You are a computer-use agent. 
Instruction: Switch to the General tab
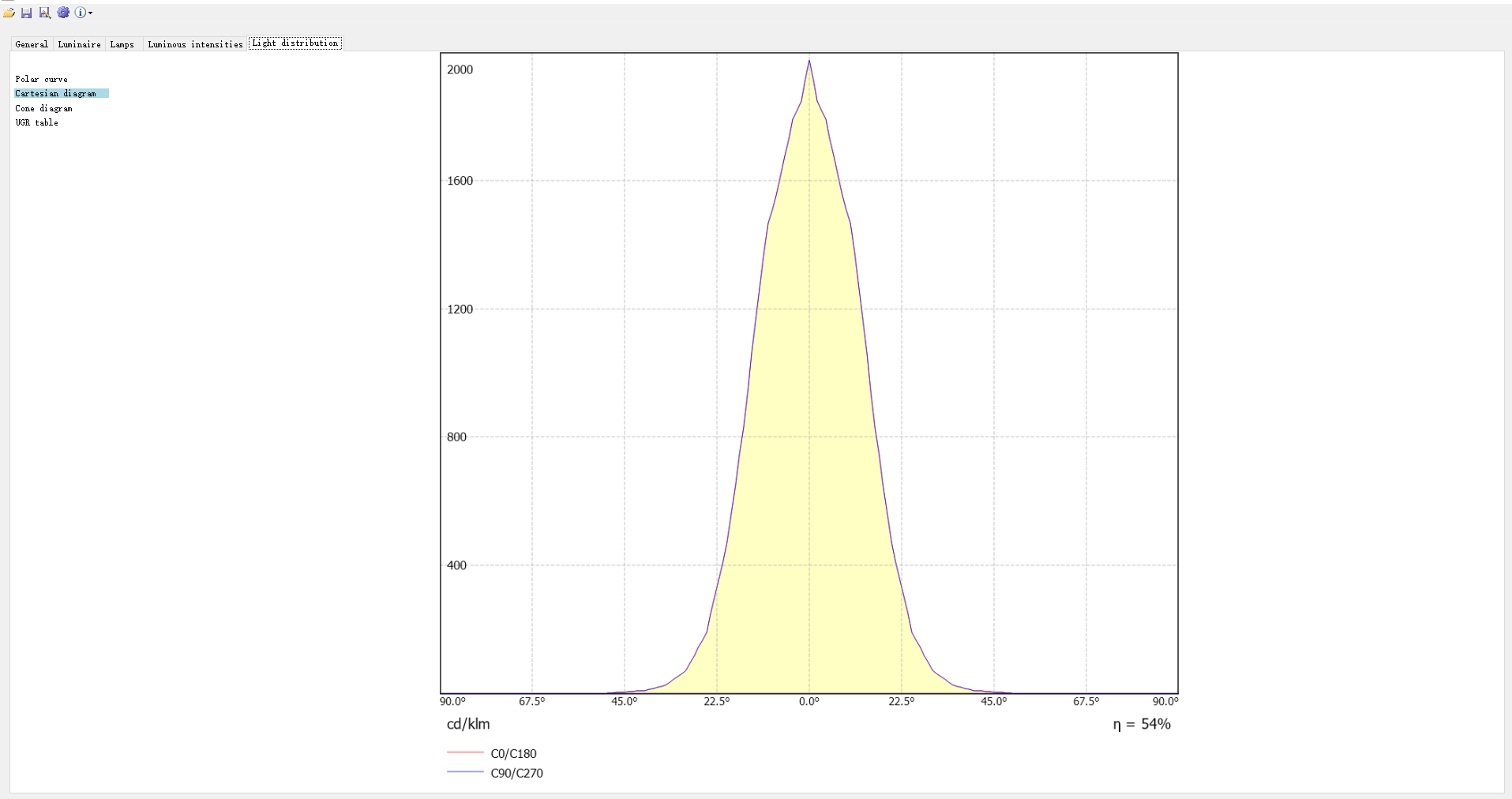[32, 44]
